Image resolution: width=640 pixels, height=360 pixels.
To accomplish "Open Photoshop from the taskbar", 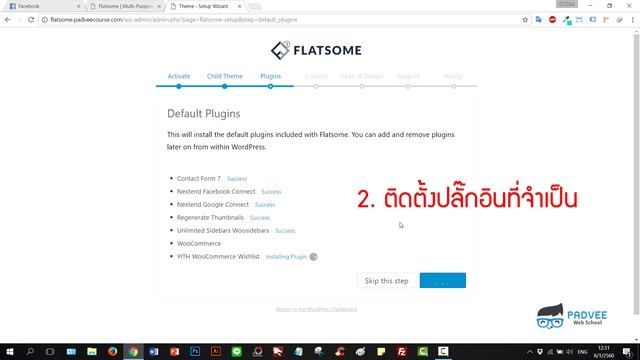I will pos(195,351).
